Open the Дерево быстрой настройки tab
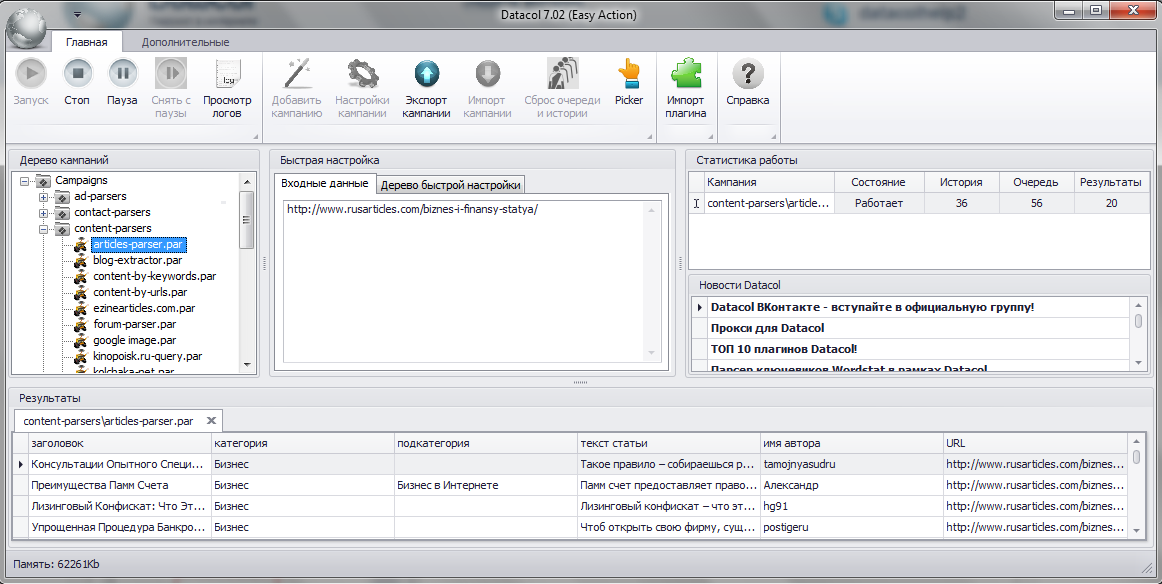Screen dimensions: 1162x584 click(451, 185)
